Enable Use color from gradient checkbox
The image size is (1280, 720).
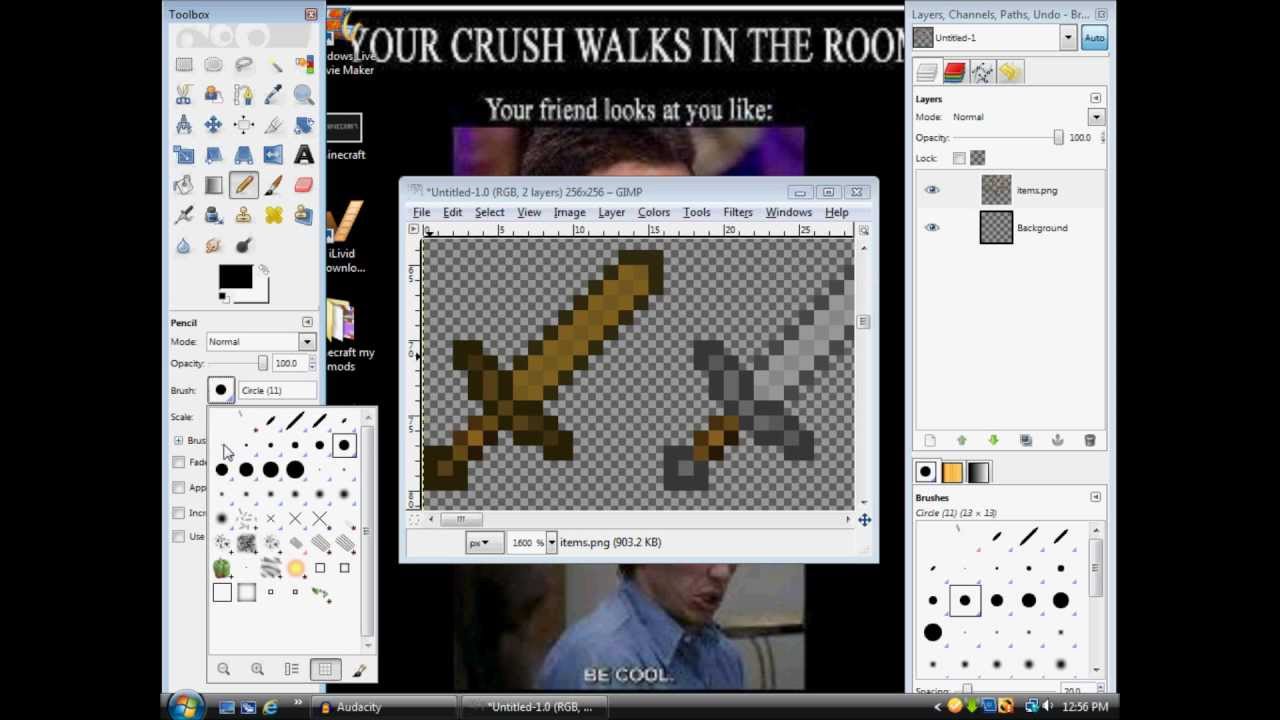(178, 536)
